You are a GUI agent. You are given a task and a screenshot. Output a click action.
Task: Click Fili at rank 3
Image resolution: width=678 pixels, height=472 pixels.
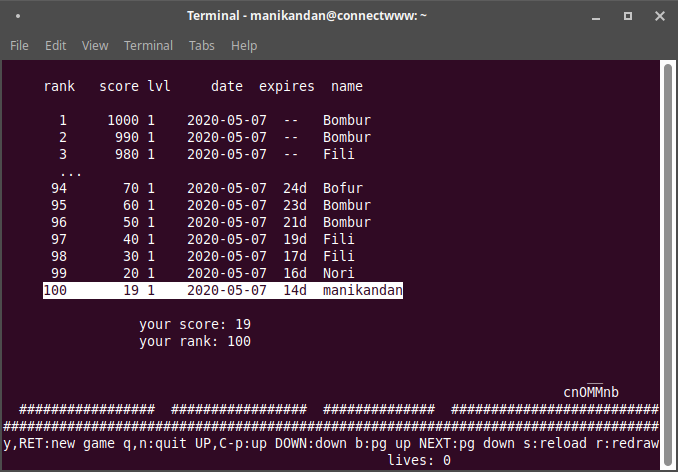pyautogui.click(x=339, y=154)
